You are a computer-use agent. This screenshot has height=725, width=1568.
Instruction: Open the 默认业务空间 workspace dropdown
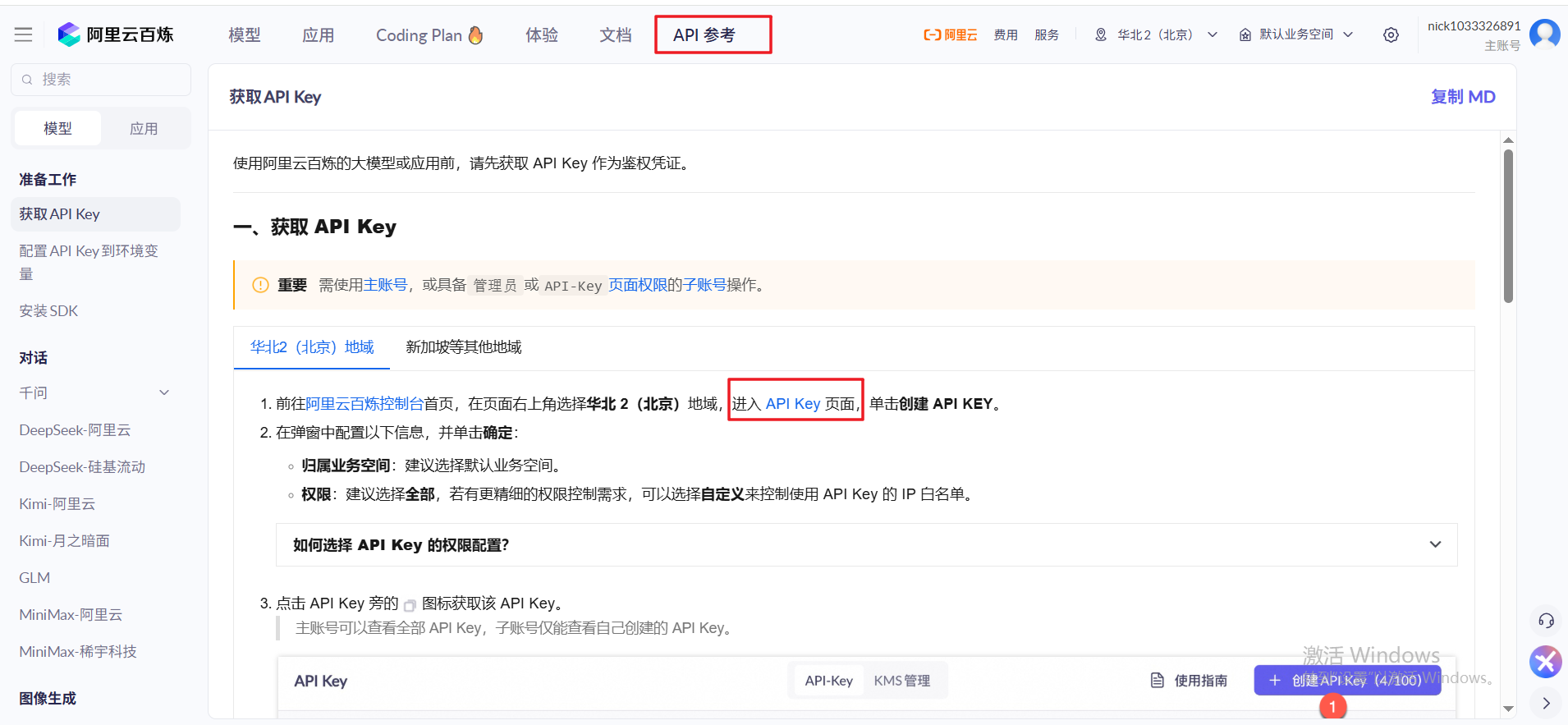1296,34
